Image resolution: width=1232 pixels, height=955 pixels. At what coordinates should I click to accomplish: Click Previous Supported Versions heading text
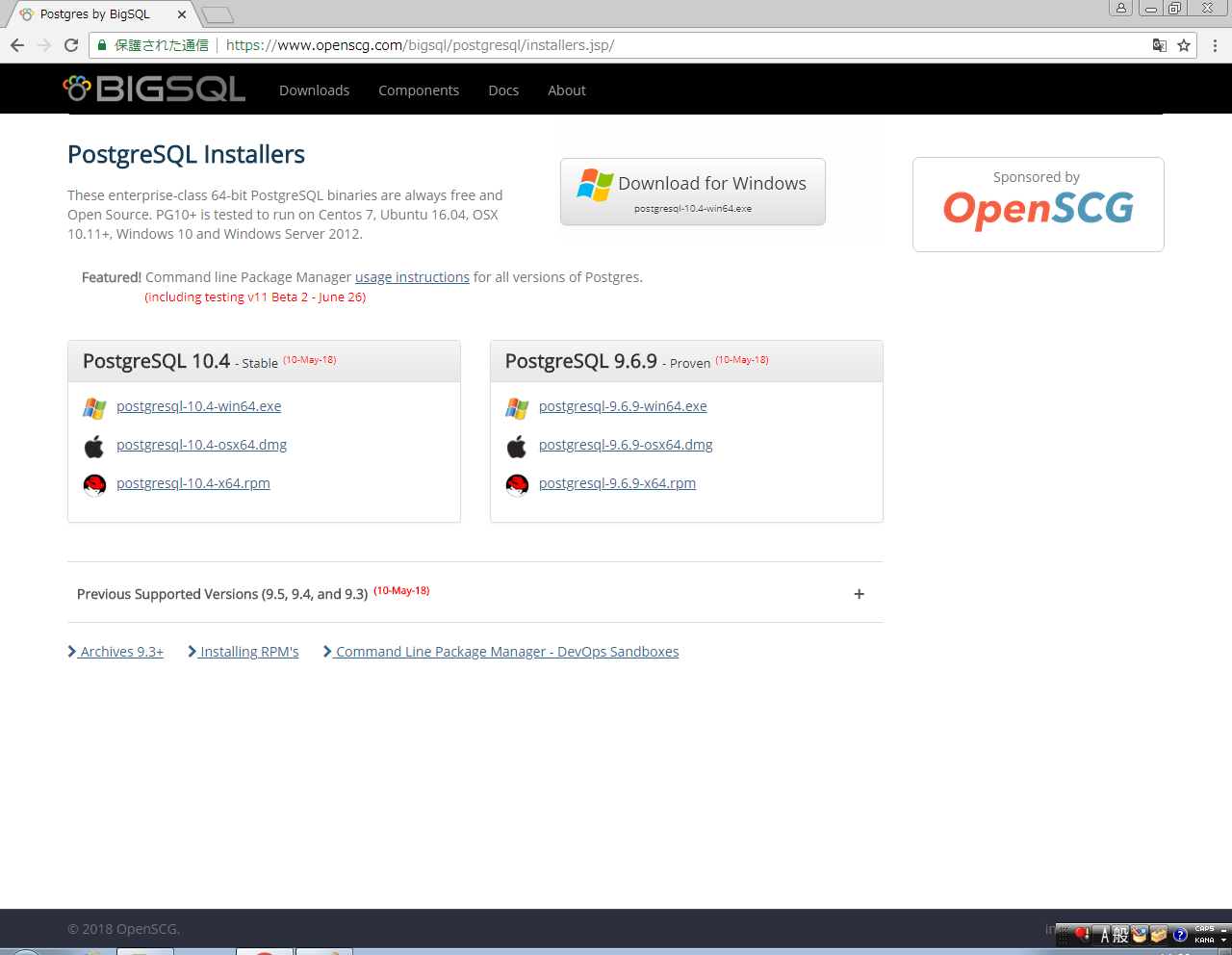point(222,594)
